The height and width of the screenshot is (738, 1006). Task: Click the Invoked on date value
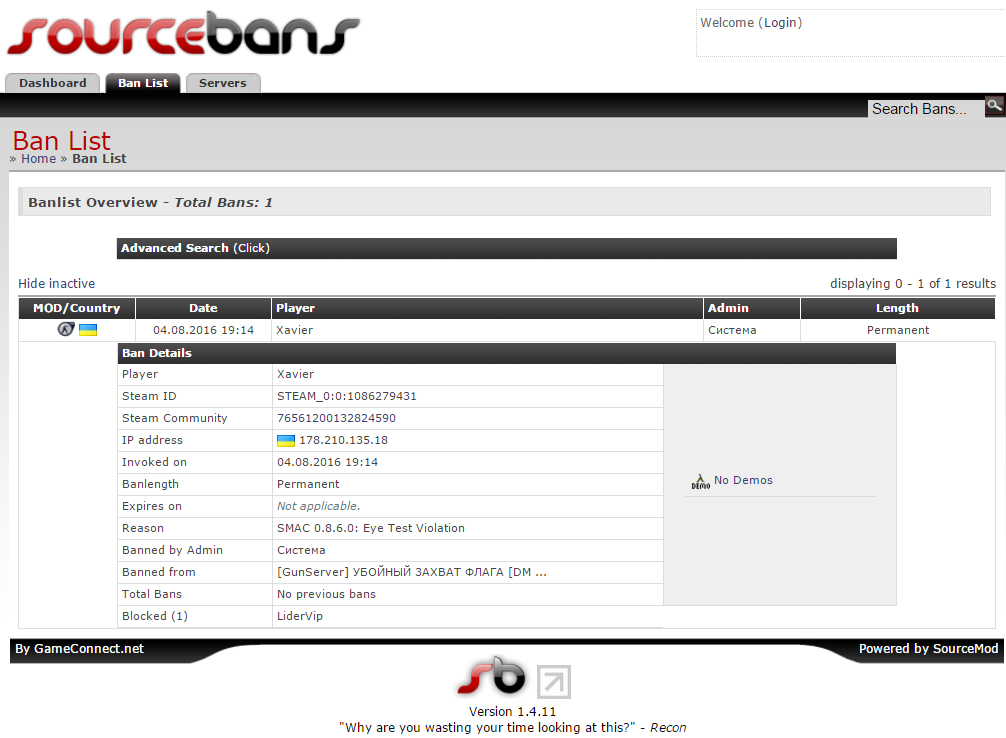(327, 462)
